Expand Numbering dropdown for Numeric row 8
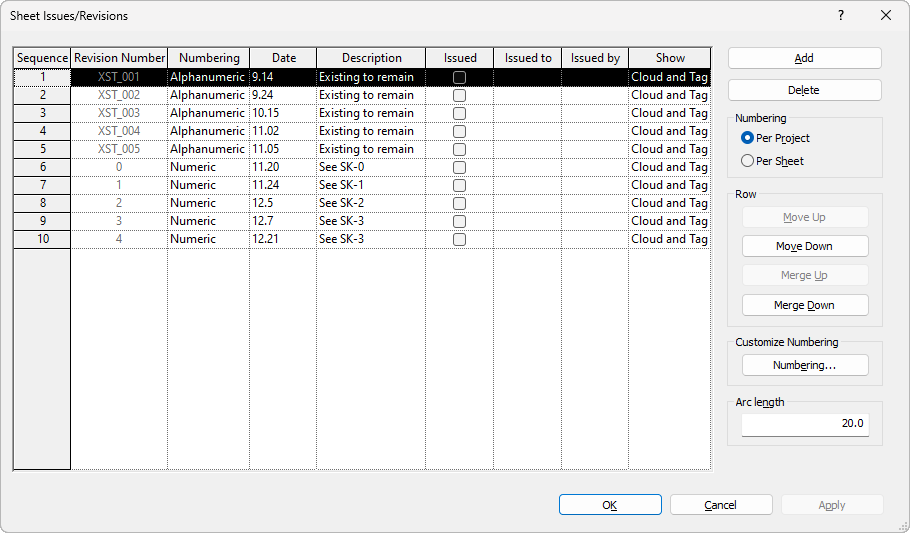 pos(208,203)
